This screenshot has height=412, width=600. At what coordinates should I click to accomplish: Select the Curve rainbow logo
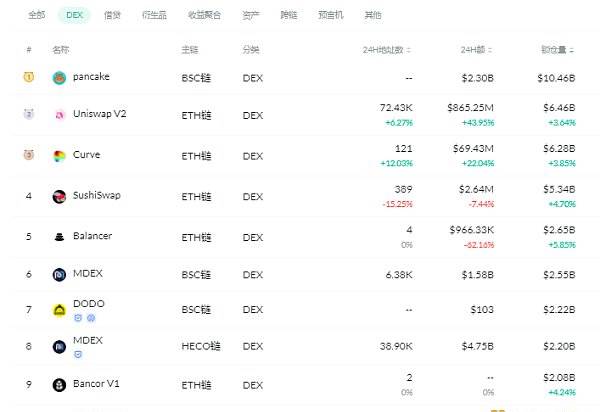(59, 156)
